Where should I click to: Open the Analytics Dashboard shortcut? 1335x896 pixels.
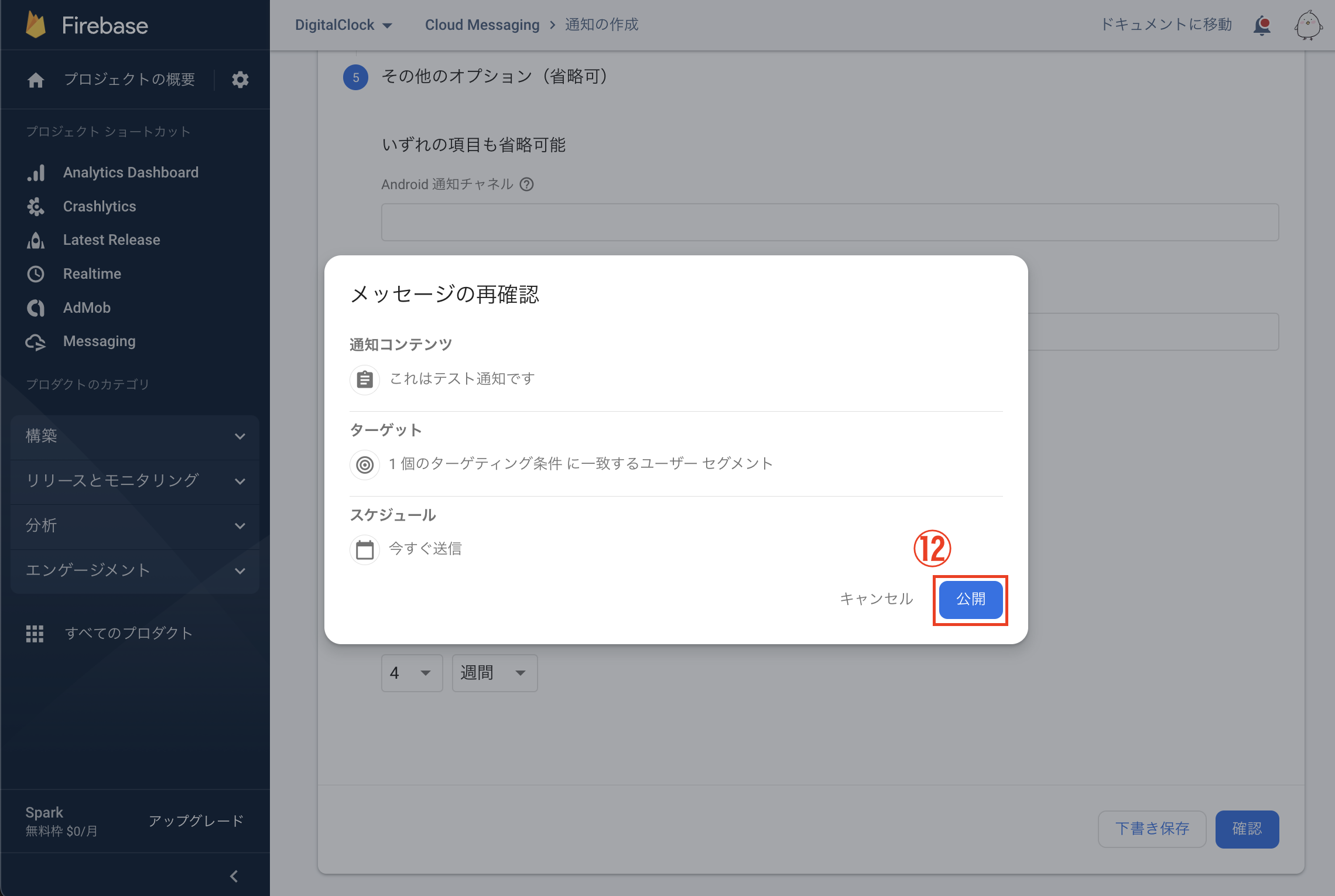pyautogui.click(x=131, y=172)
